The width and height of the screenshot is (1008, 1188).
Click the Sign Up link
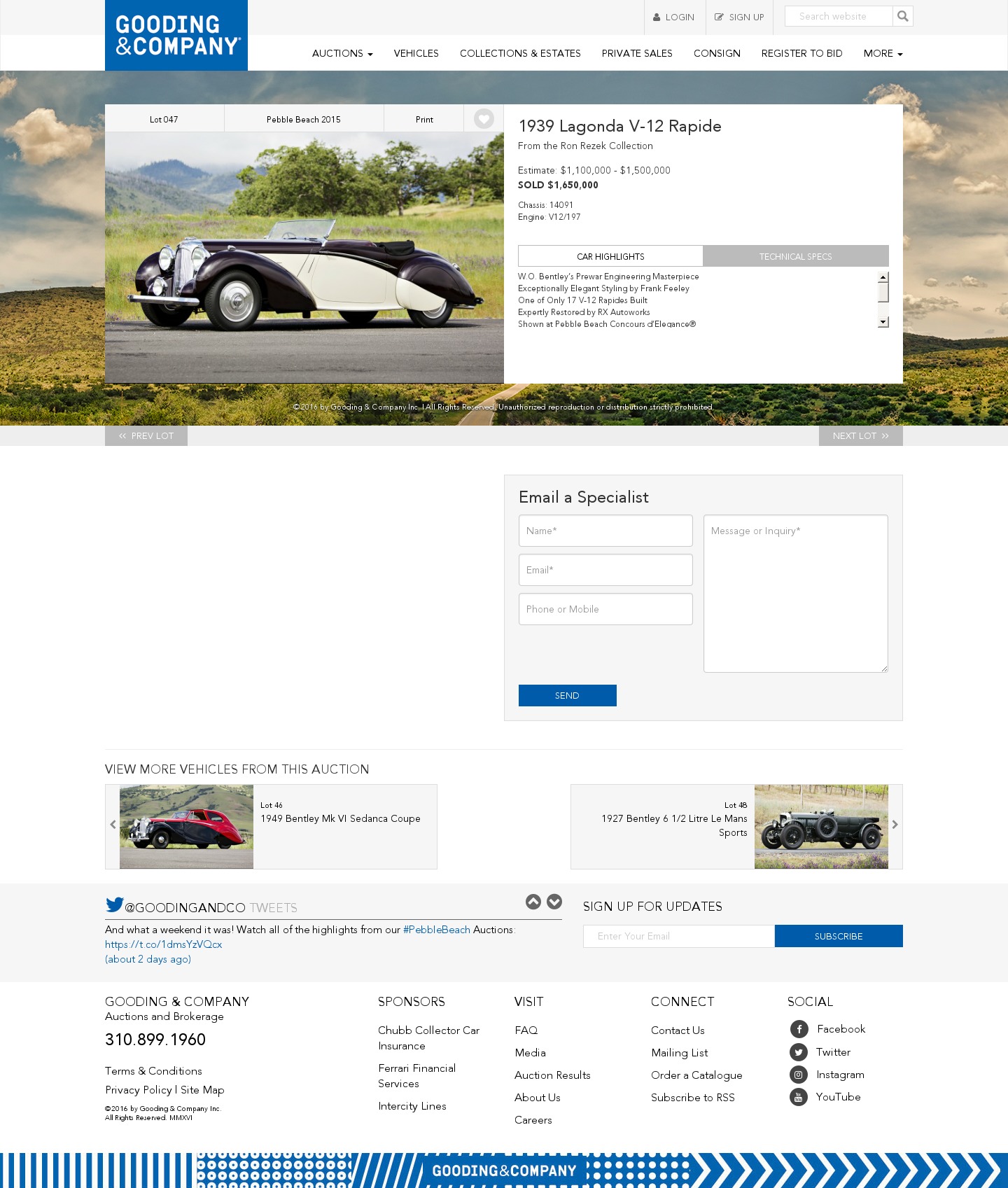tap(739, 18)
